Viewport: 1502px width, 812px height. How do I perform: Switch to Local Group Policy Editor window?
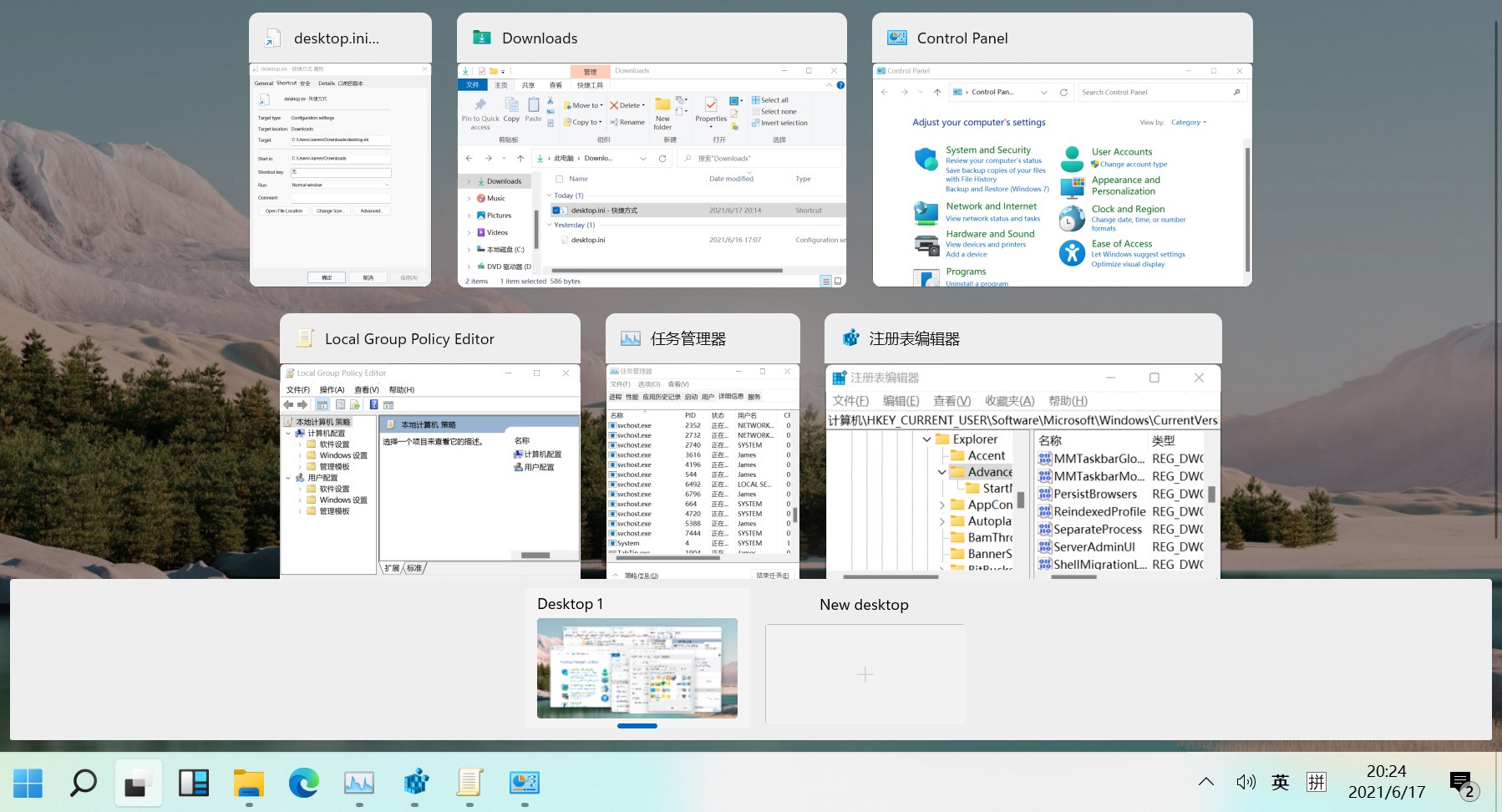click(430, 446)
